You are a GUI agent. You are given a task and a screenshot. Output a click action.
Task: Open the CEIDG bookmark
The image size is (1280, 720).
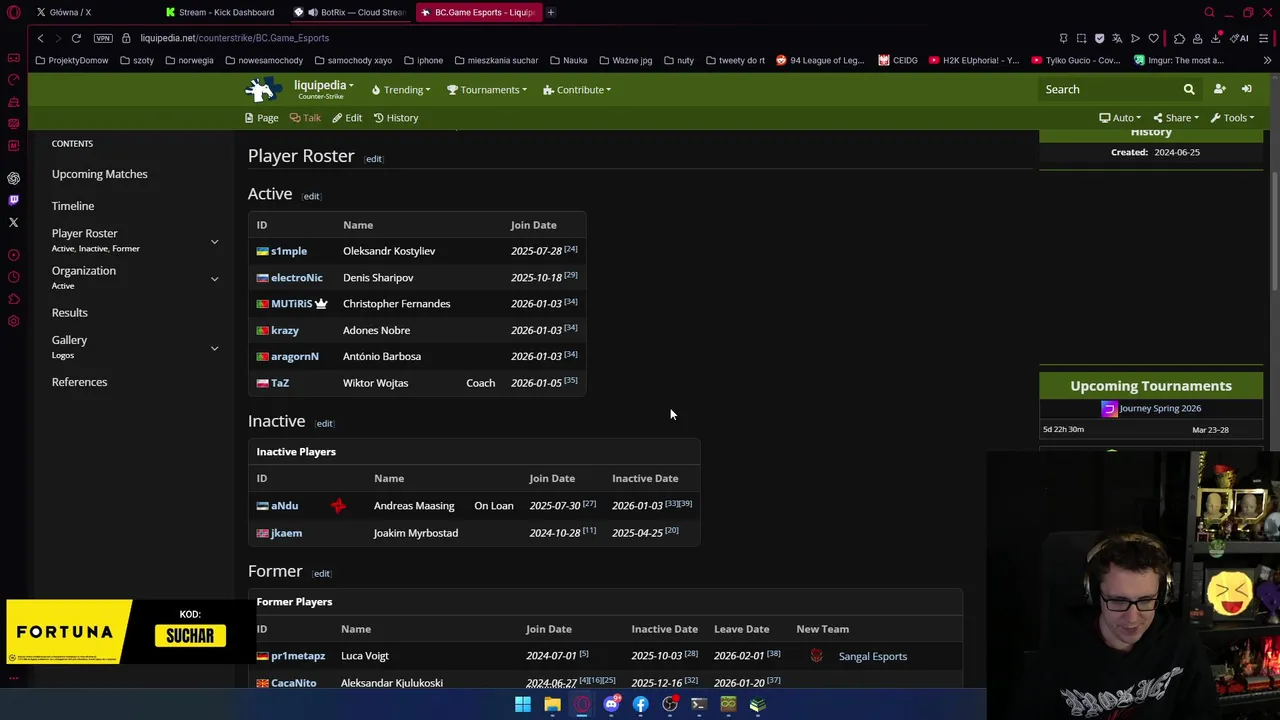(x=898, y=60)
